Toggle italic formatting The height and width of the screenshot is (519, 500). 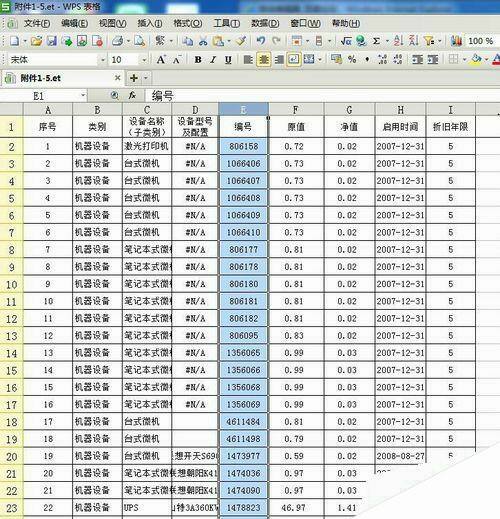(x=213, y=60)
